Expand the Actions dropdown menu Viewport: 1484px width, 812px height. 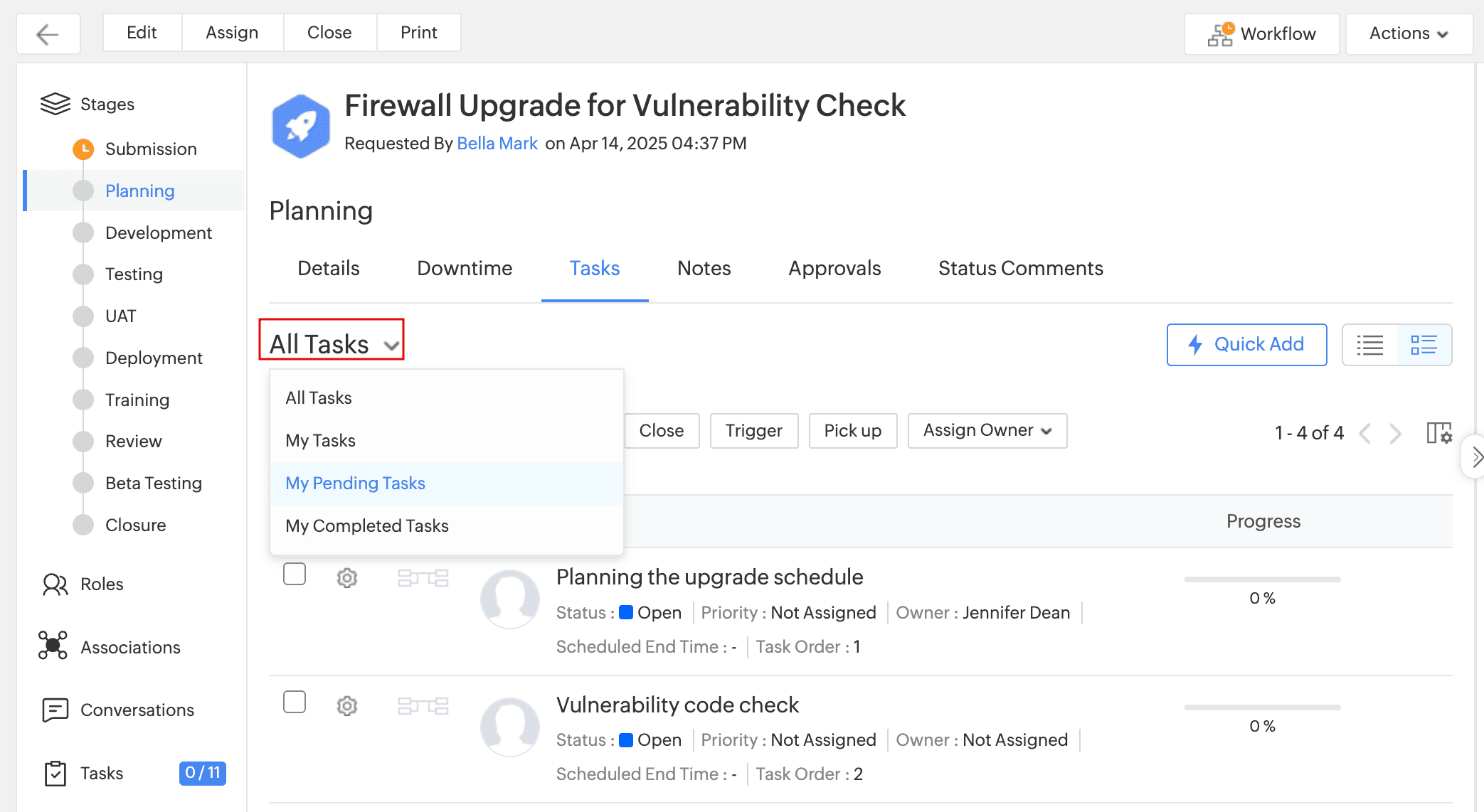coord(1408,33)
